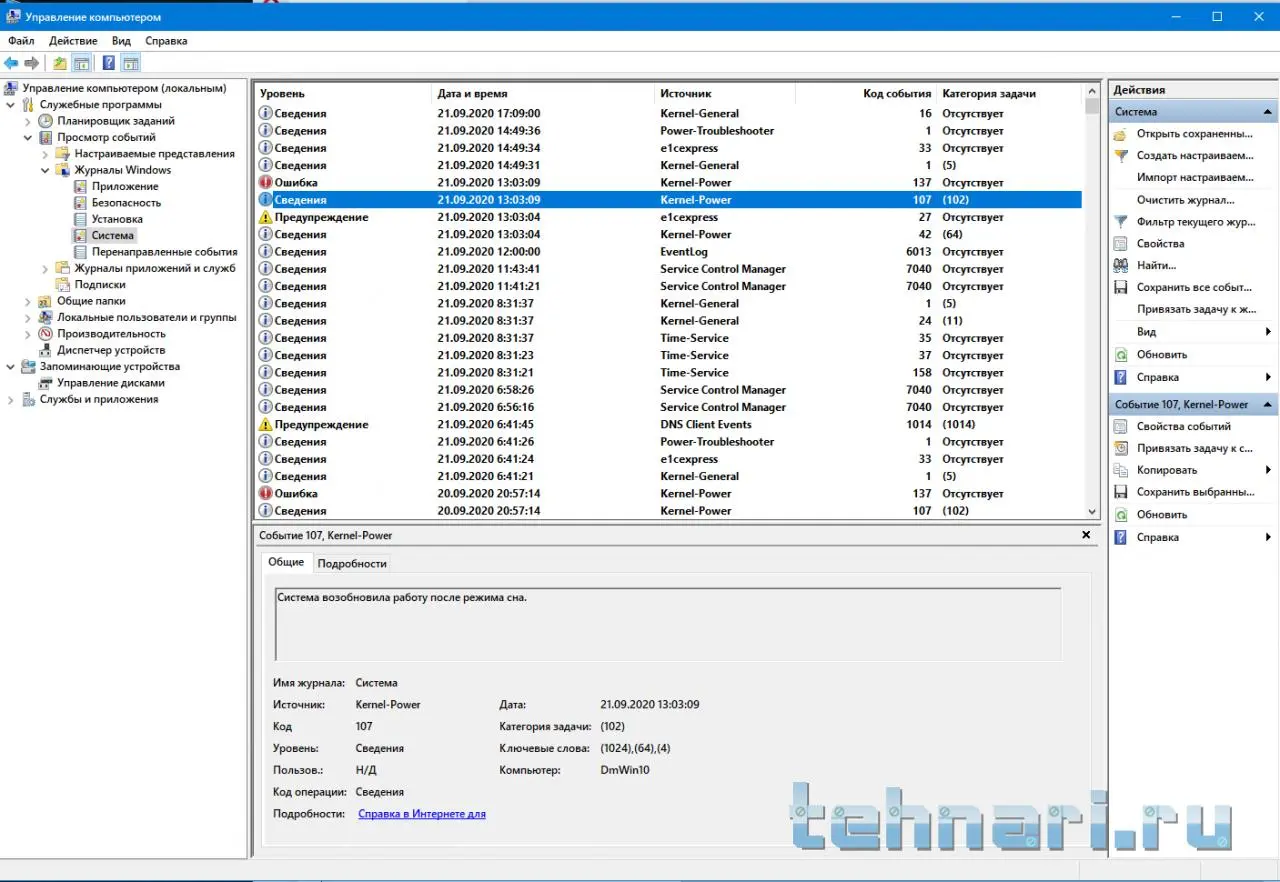
Task: Open the Действие menu
Action: point(73,41)
